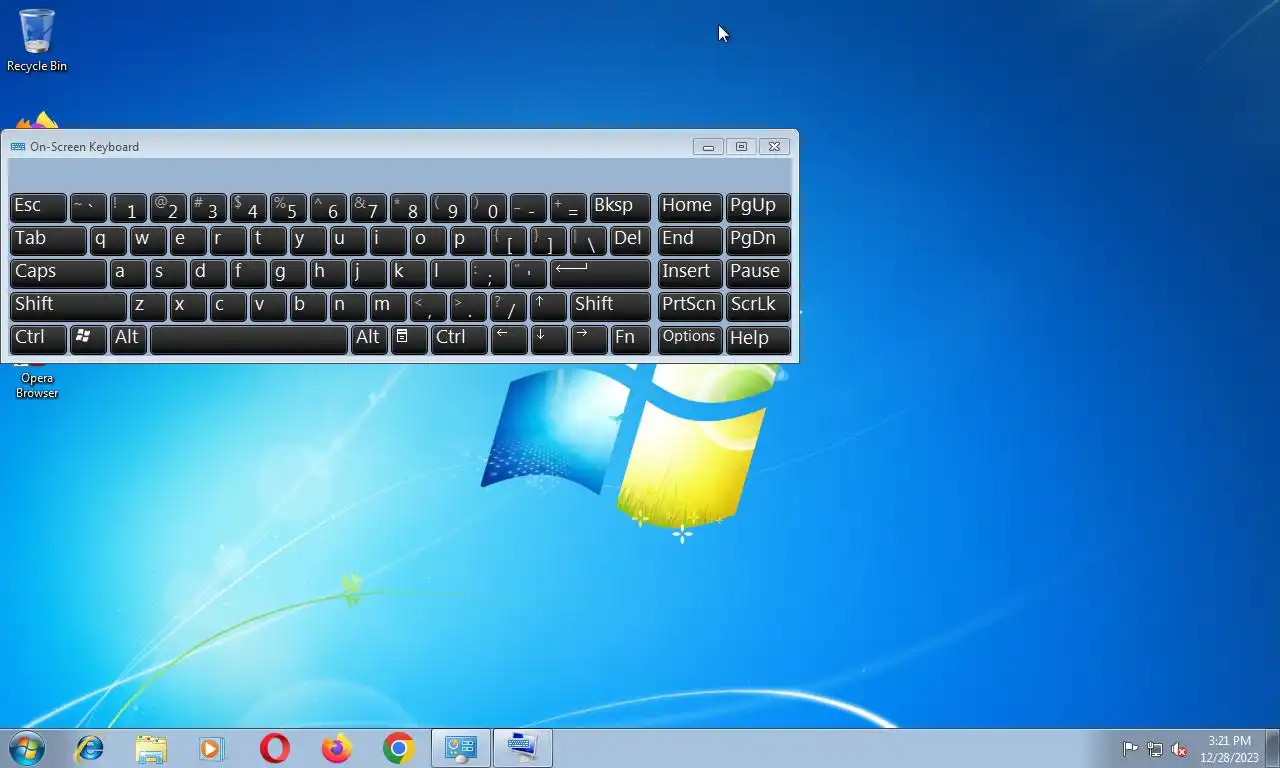Click the Esc key
The height and width of the screenshot is (768, 1280).
click(x=38, y=207)
